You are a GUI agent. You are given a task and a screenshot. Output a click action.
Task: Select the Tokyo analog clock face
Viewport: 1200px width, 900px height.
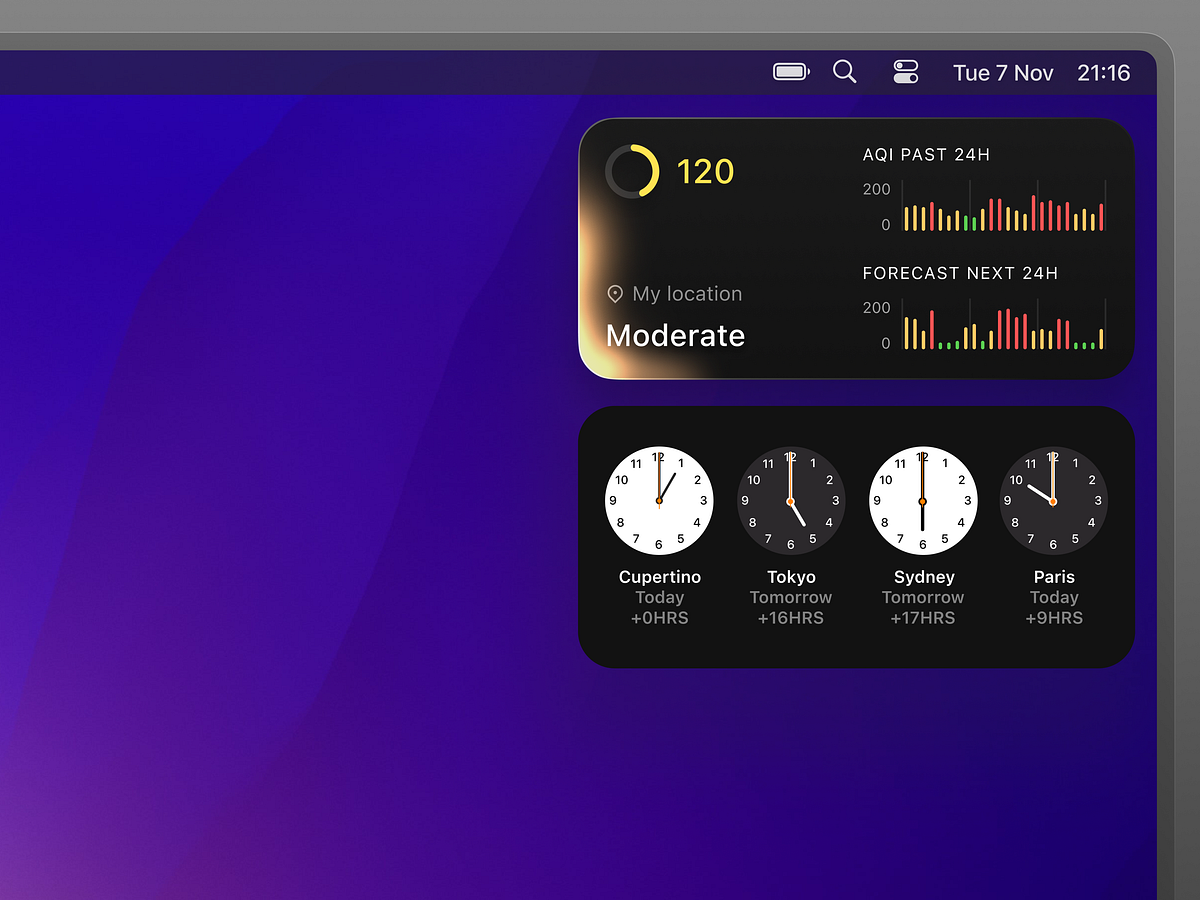(791, 500)
